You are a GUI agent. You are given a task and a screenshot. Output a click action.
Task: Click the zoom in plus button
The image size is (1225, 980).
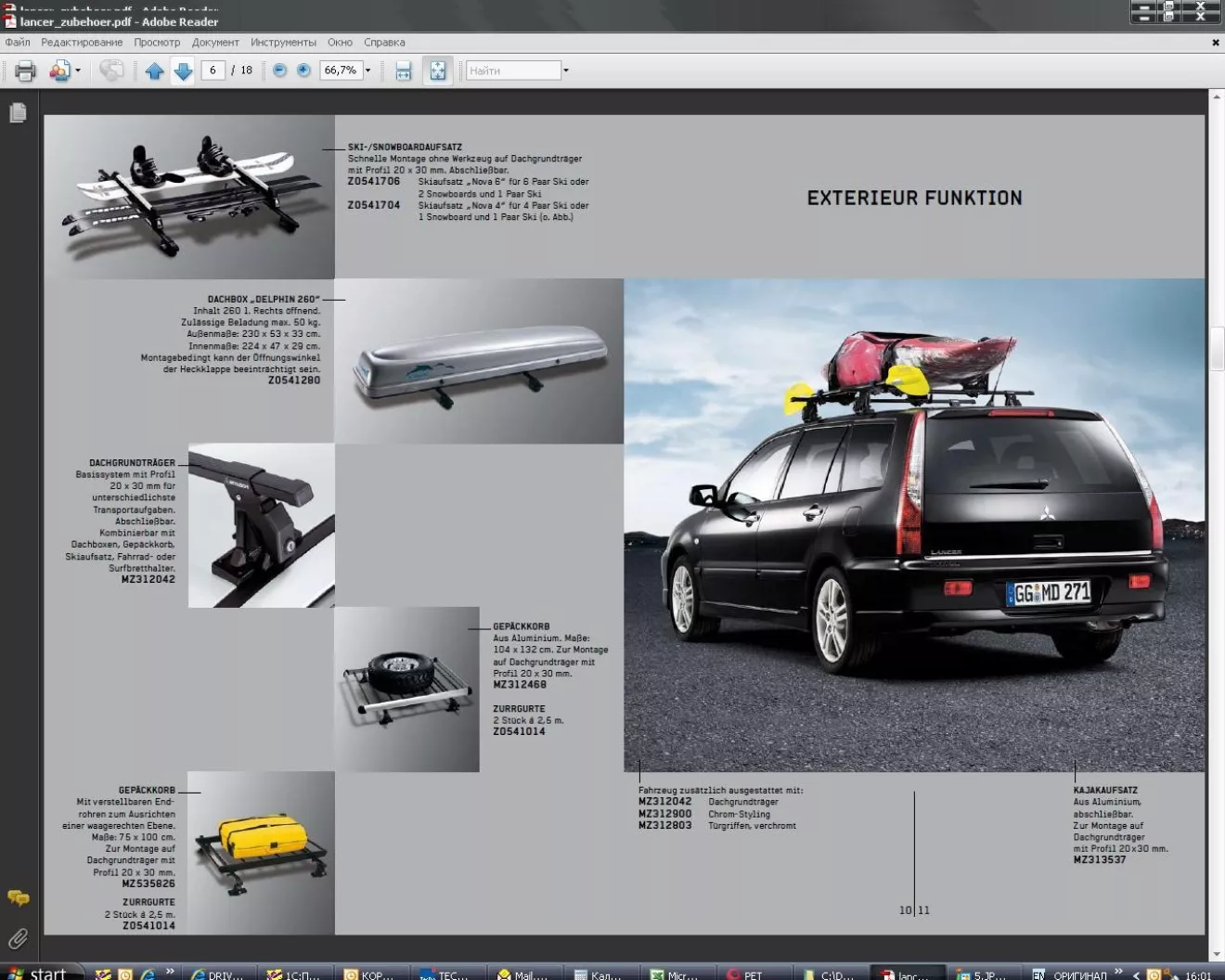point(303,71)
